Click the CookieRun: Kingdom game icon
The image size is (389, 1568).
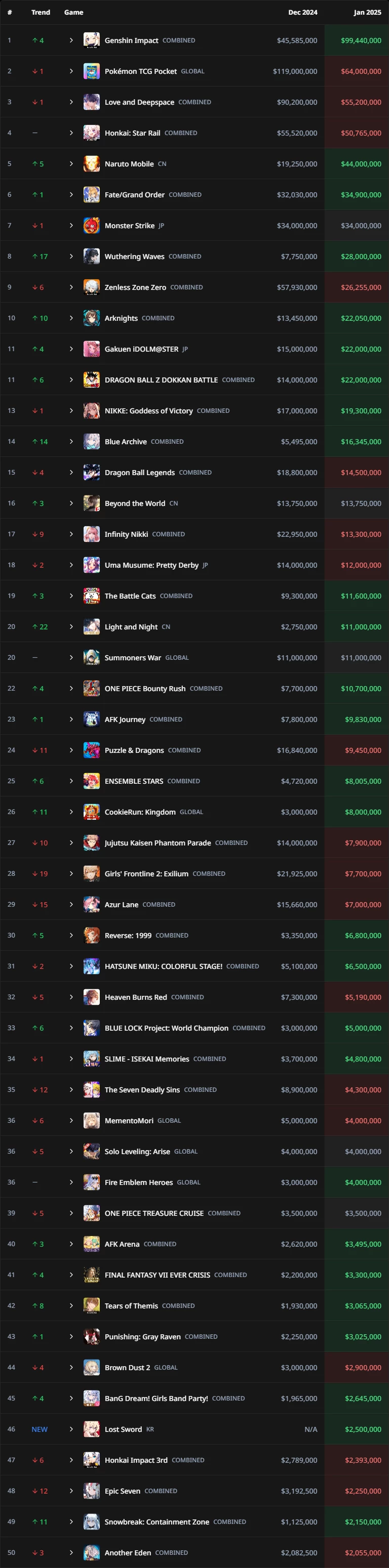[92, 812]
